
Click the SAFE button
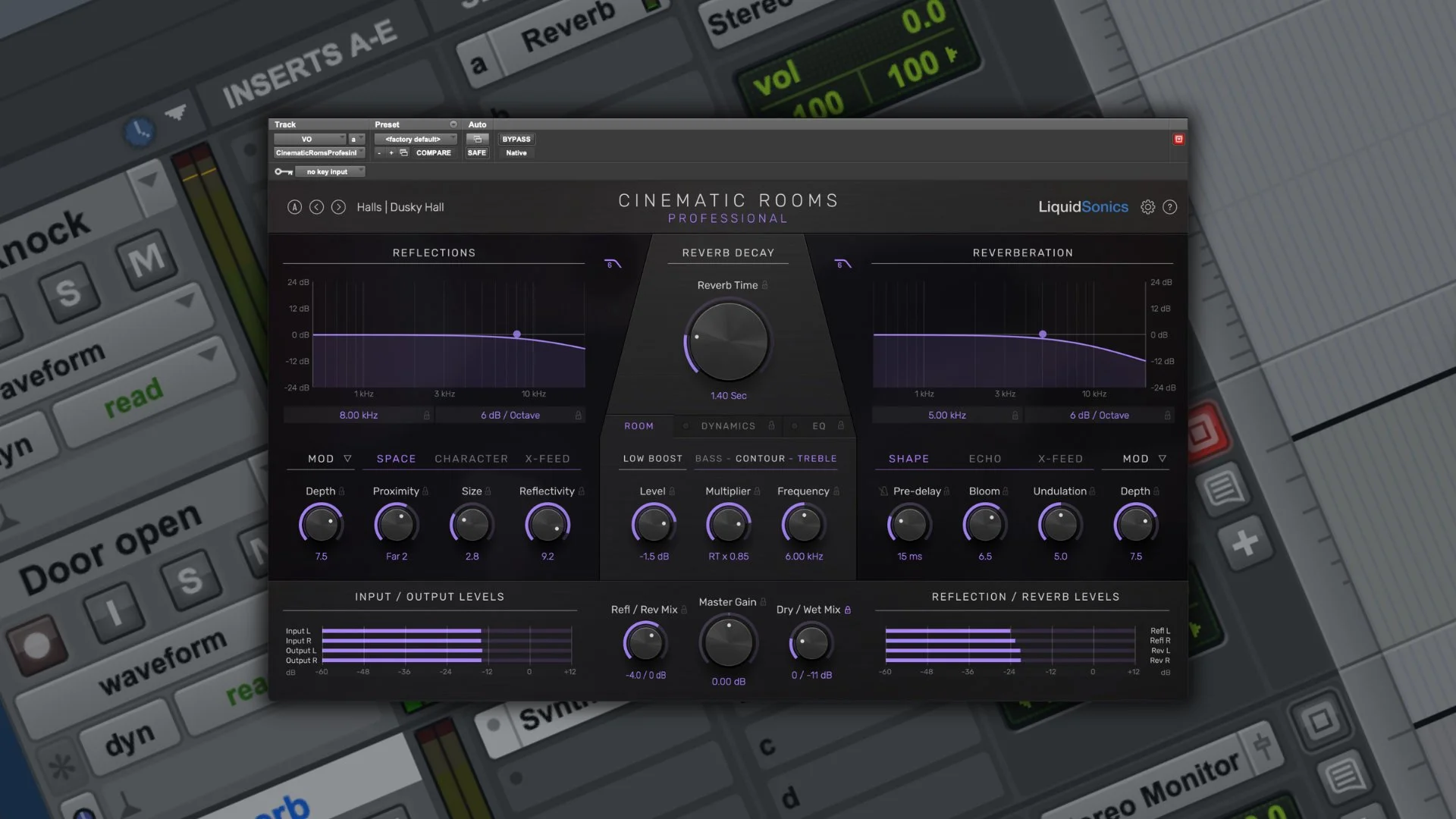click(x=477, y=152)
